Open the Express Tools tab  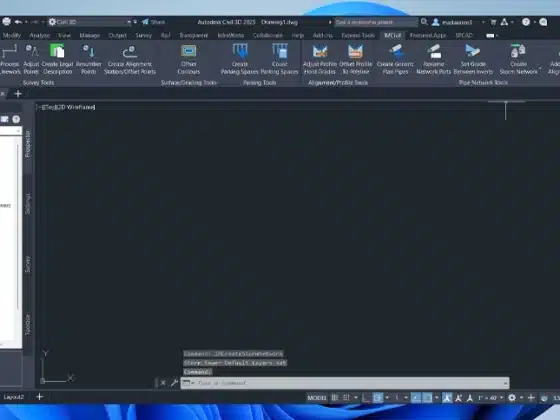tap(358, 35)
